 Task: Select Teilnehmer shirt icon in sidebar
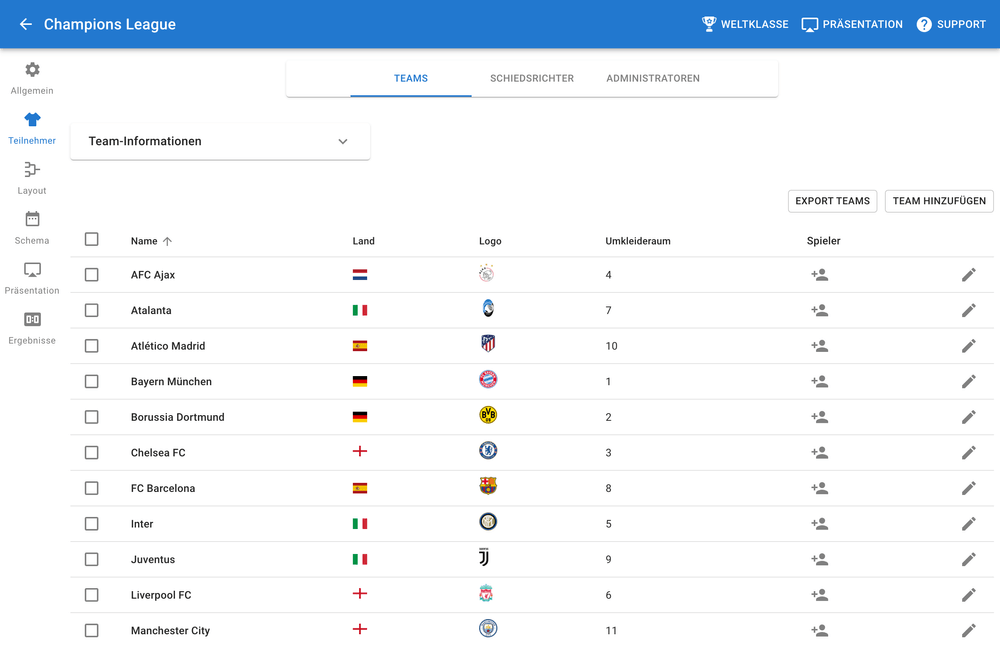click(32, 119)
